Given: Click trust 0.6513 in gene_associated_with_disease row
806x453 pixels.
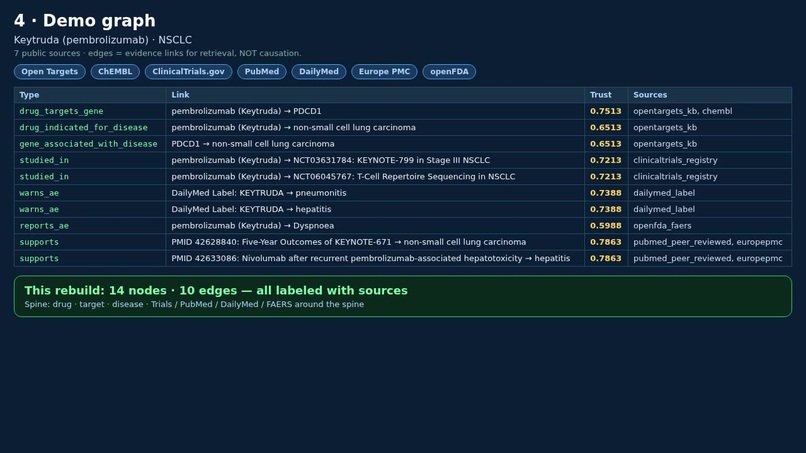Looking at the screenshot, I should tap(606, 144).
